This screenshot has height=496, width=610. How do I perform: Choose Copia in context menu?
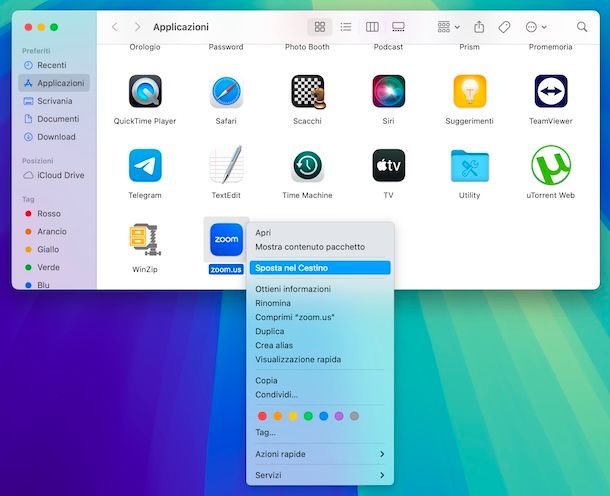click(x=320, y=380)
